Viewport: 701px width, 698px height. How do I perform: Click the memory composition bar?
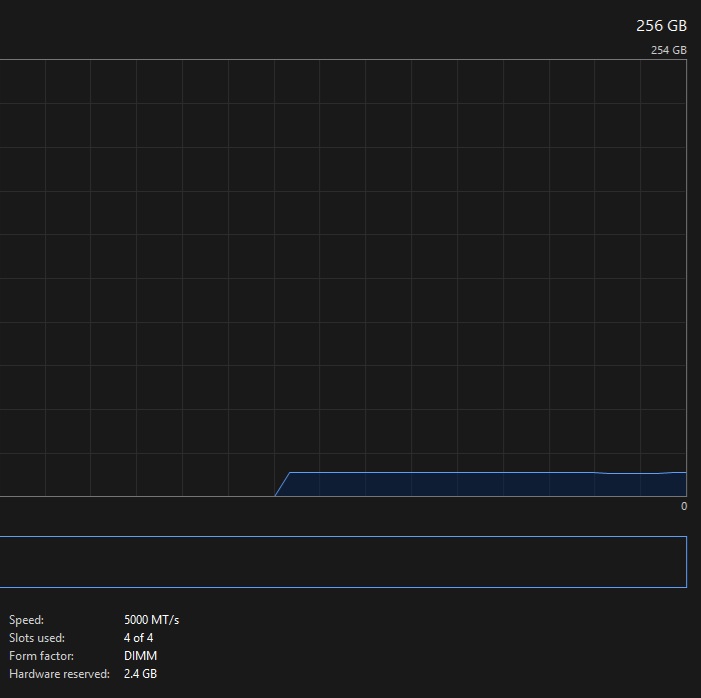(x=343, y=562)
